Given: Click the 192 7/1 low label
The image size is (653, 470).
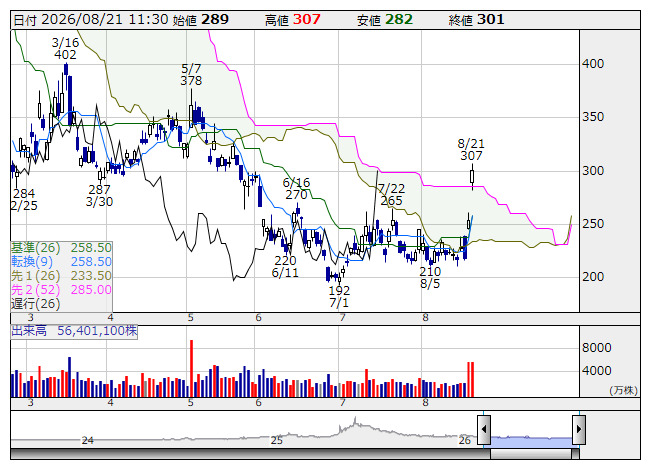Looking at the screenshot, I should (x=339, y=296).
